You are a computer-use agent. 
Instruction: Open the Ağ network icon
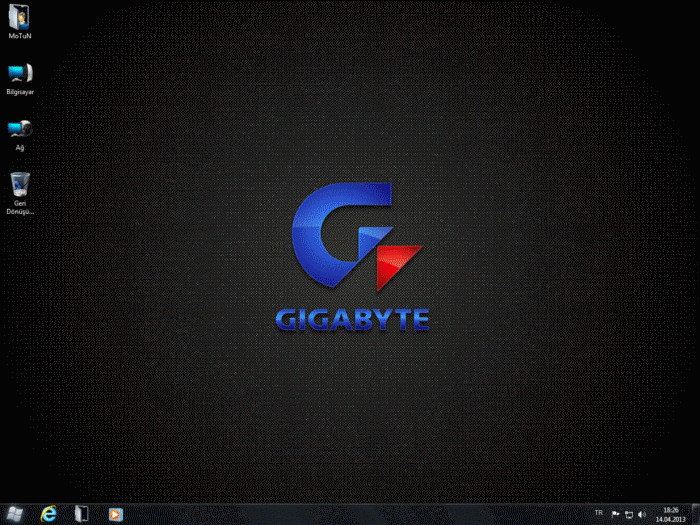point(20,135)
